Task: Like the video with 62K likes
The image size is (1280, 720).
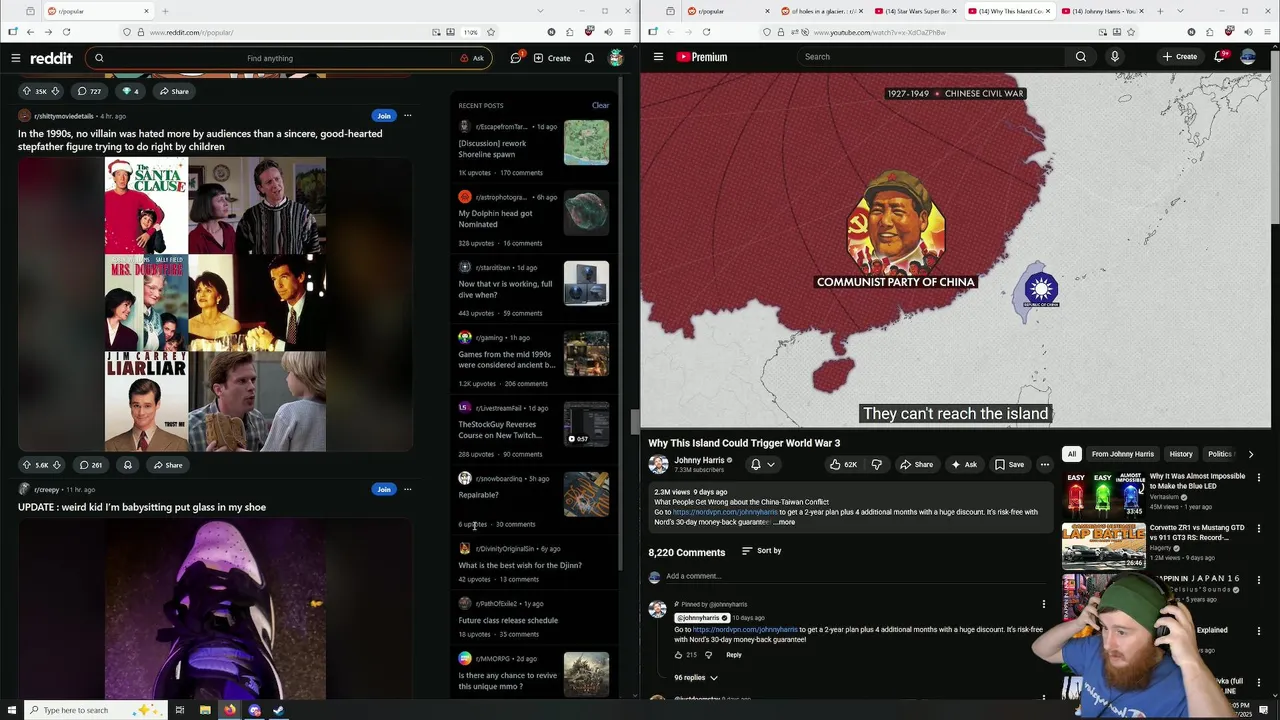Action: pos(843,464)
